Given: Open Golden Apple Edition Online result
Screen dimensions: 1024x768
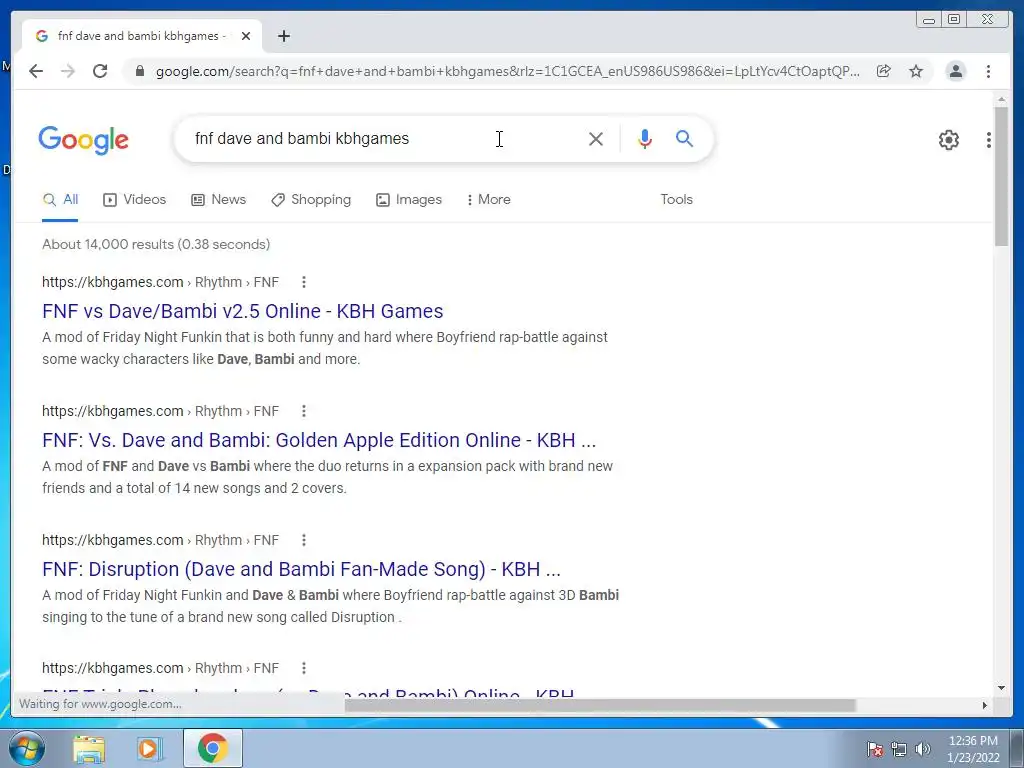Looking at the screenshot, I should 319,440.
